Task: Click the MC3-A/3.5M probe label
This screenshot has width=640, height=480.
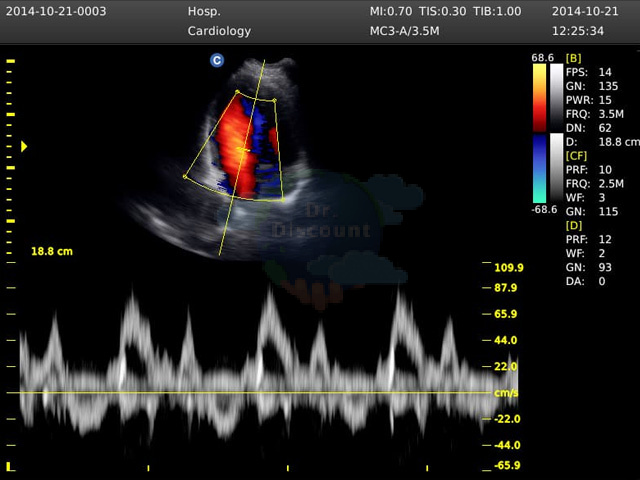Action: click(404, 31)
